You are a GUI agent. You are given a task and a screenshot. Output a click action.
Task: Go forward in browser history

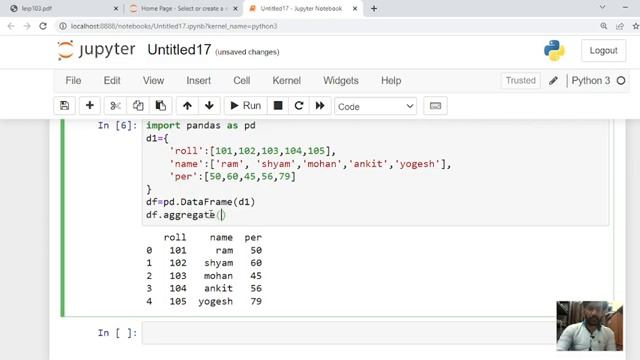[27, 26]
